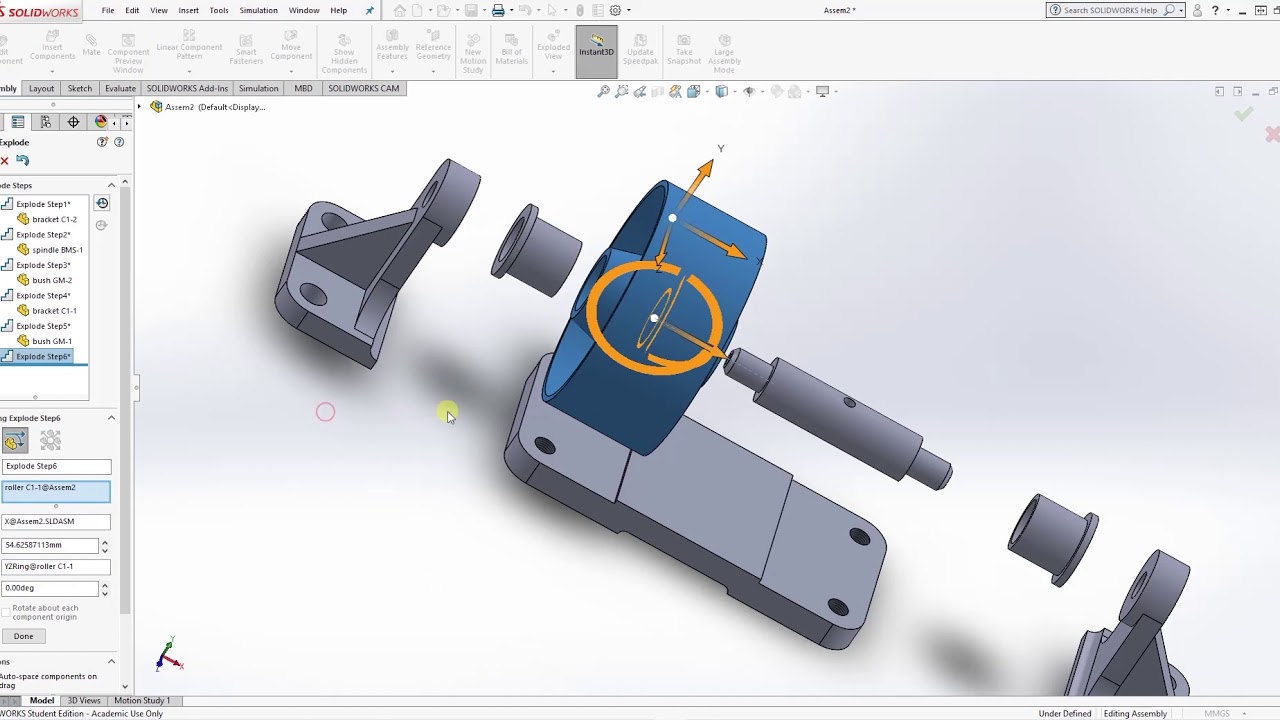Viewport: 1280px width, 720px height.
Task: Open the ConfigurationManager tab icon
Action: [45, 122]
